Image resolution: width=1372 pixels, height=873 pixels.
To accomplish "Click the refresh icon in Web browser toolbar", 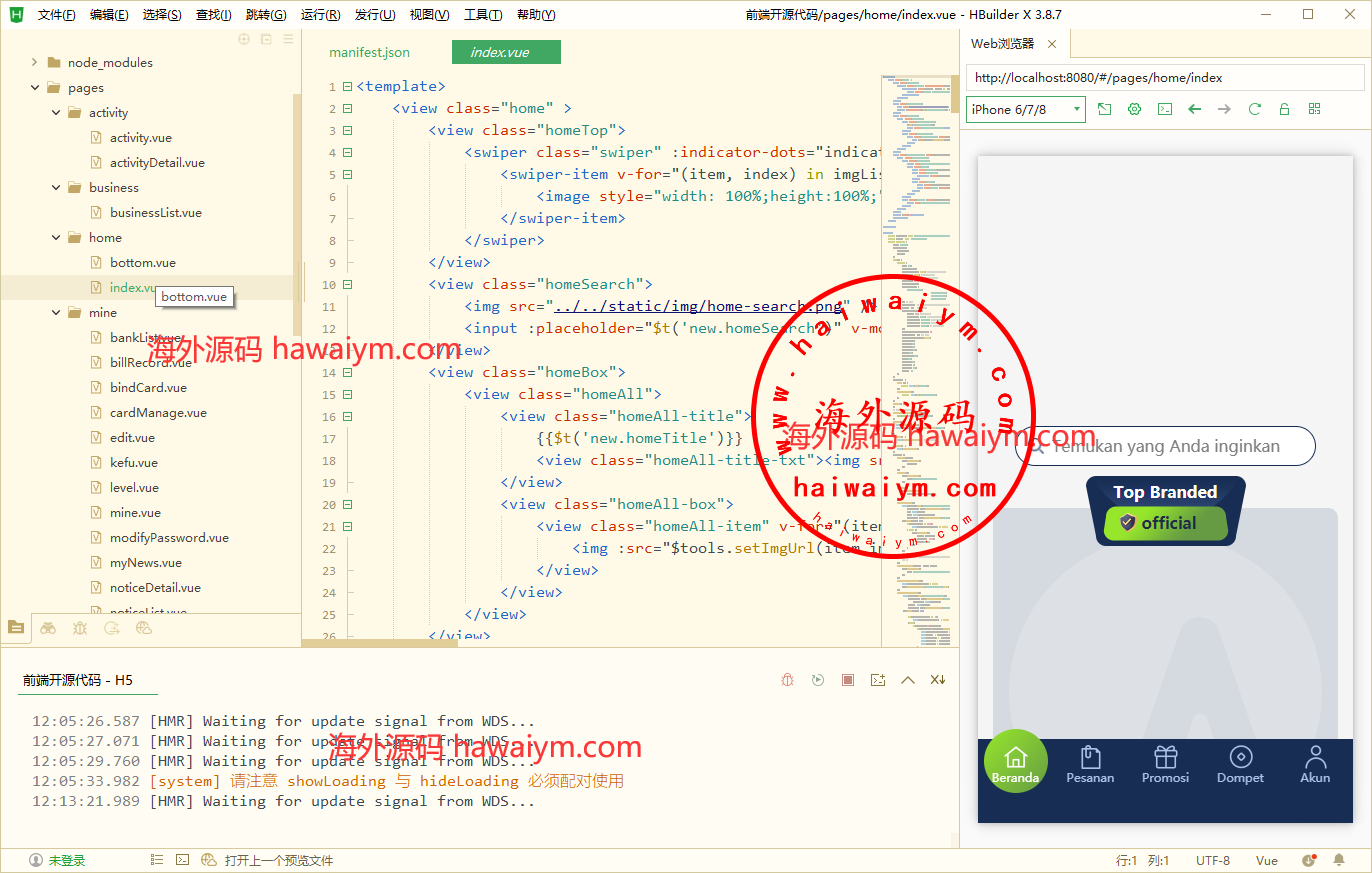I will tap(1254, 109).
